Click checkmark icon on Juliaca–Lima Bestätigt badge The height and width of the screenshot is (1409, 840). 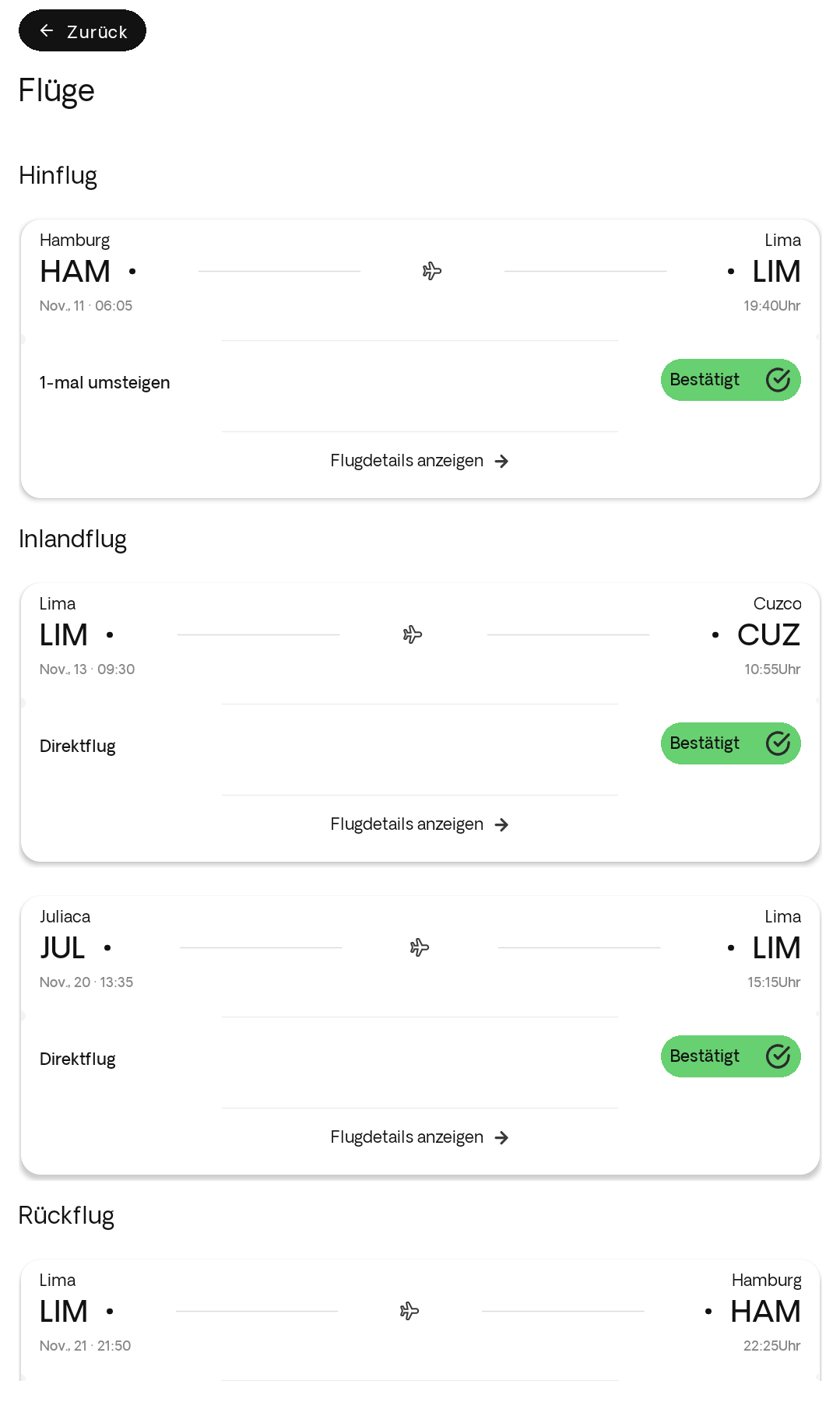(778, 1056)
